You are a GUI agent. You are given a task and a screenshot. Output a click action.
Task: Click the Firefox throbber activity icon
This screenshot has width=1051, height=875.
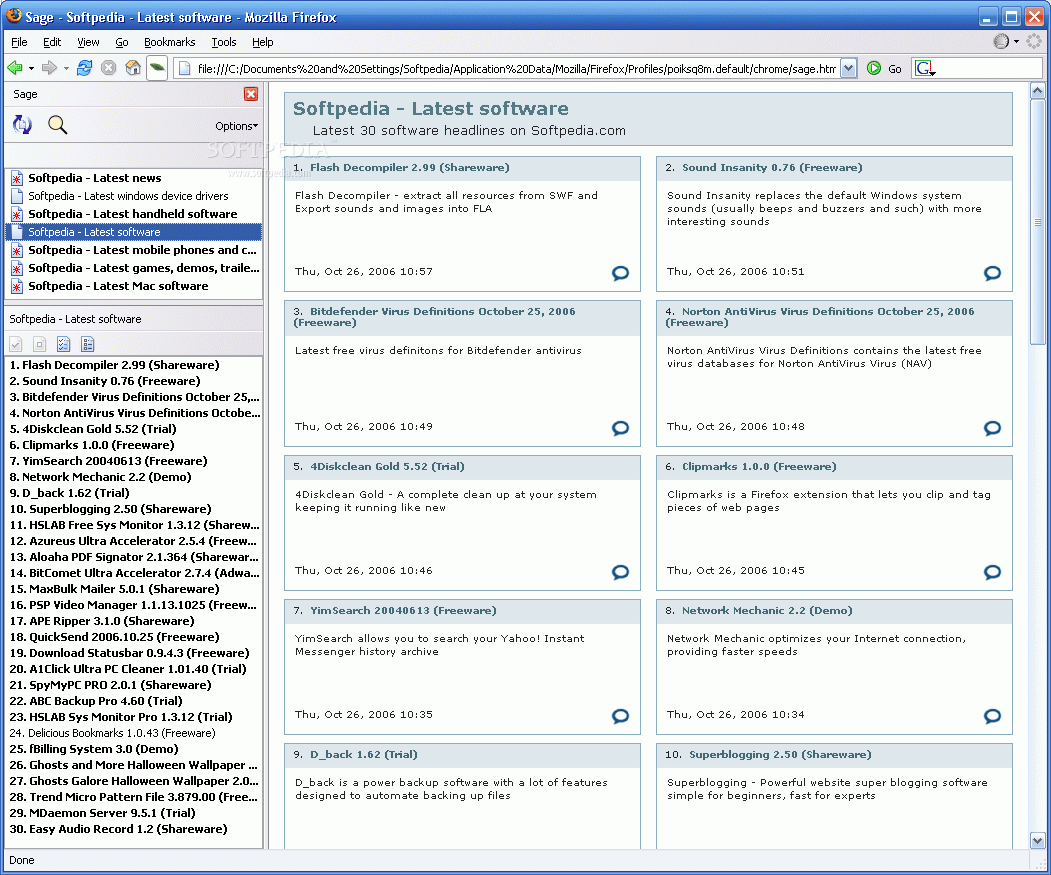pyautogui.click(x=1034, y=42)
